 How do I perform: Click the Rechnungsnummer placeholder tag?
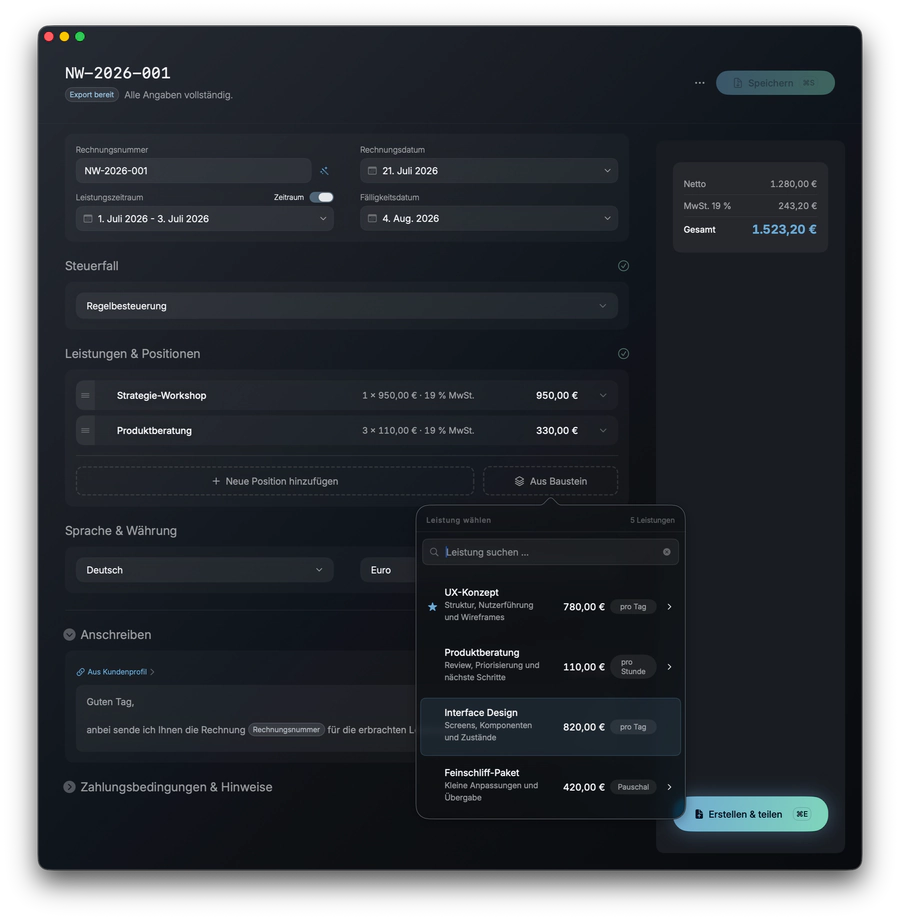click(286, 729)
